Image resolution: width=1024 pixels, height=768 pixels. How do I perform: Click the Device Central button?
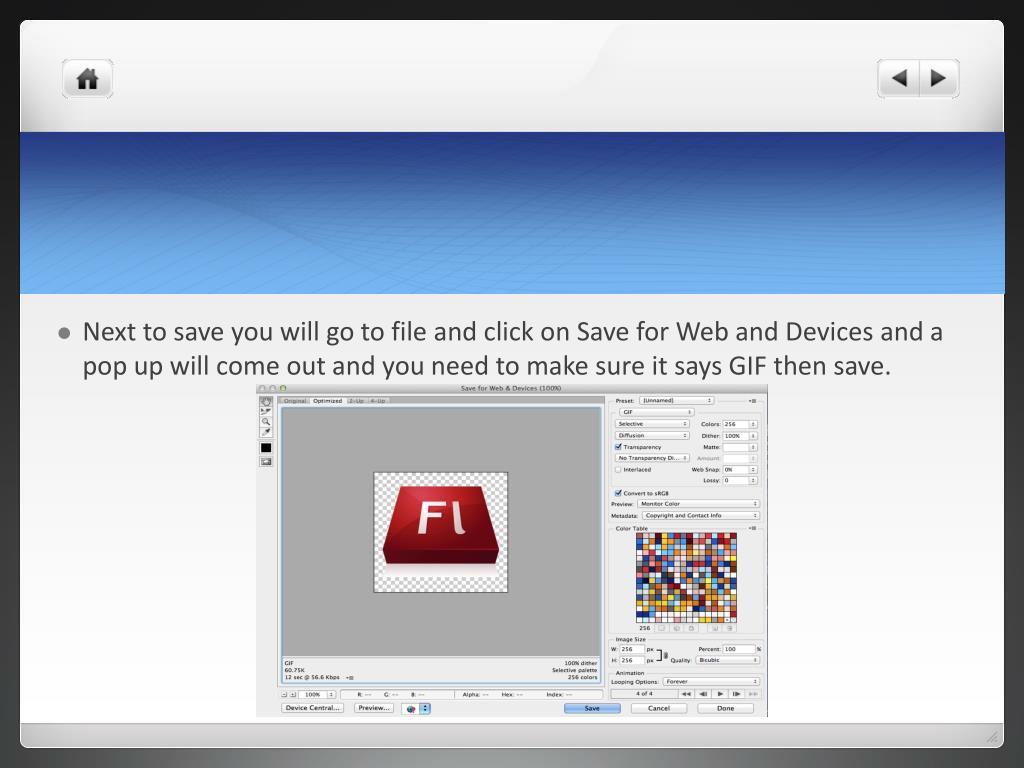[312, 708]
